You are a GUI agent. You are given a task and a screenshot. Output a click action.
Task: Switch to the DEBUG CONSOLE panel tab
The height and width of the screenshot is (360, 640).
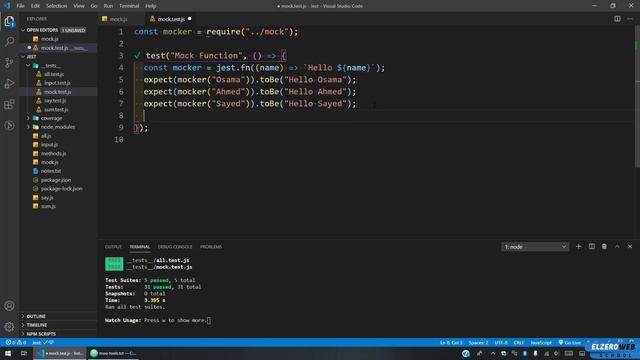(x=175, y=247)
